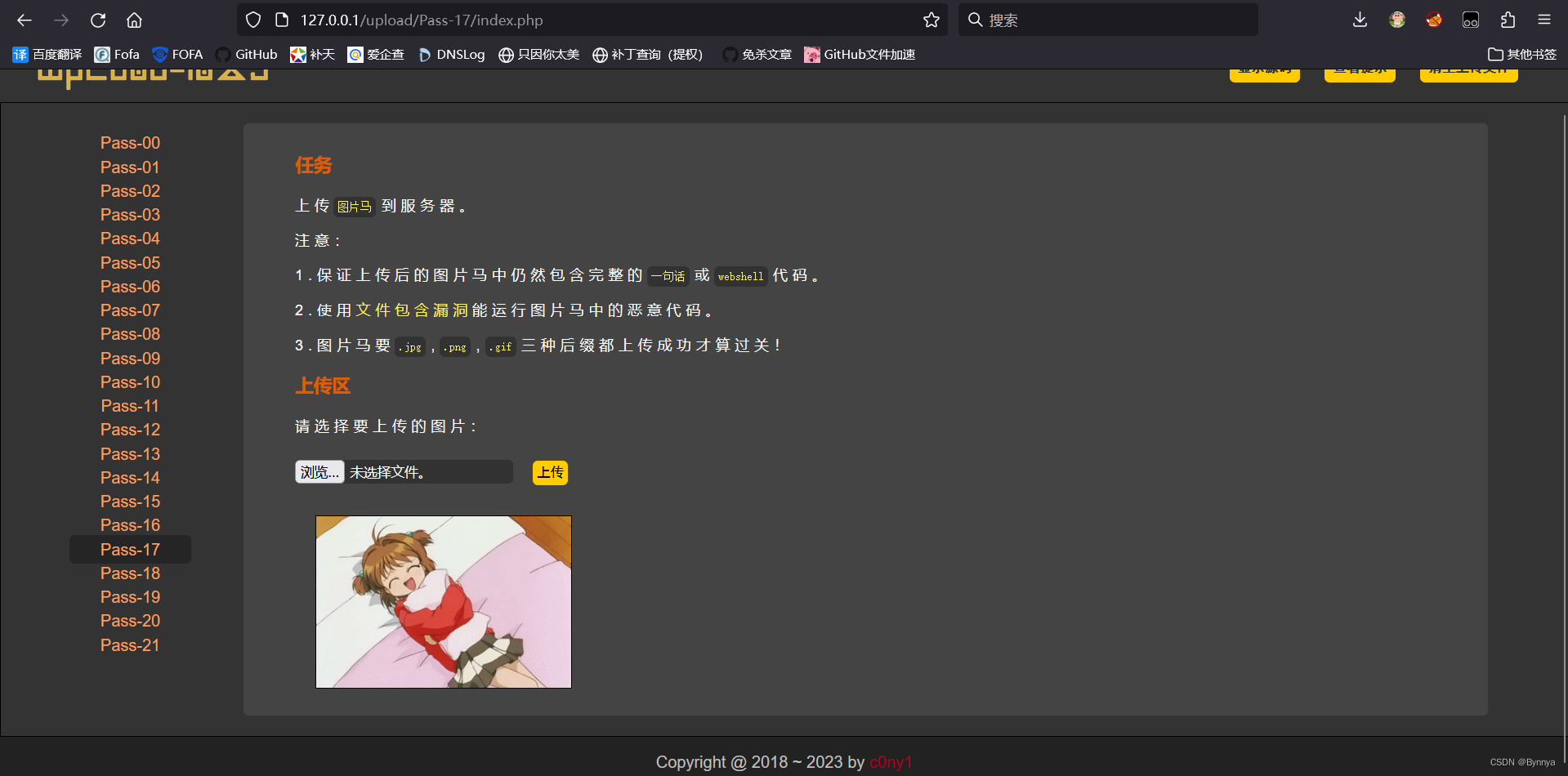Open the Fofa bookmark
Screen dimensions: 1568x776
(117, 55)
